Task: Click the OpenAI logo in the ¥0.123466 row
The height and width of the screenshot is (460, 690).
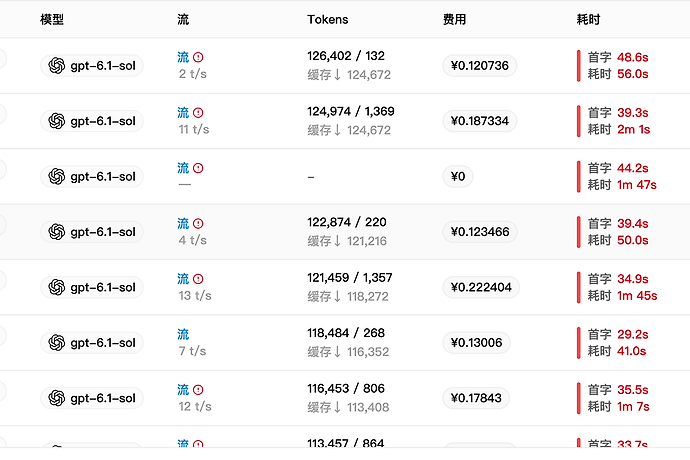Action: 57,232
